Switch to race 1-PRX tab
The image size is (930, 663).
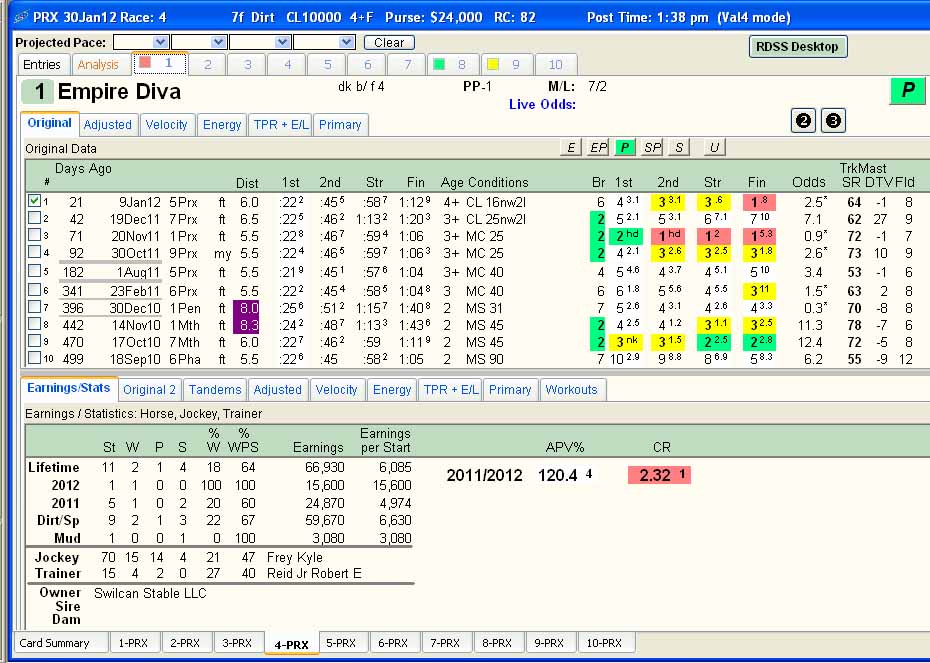point(133,643)
